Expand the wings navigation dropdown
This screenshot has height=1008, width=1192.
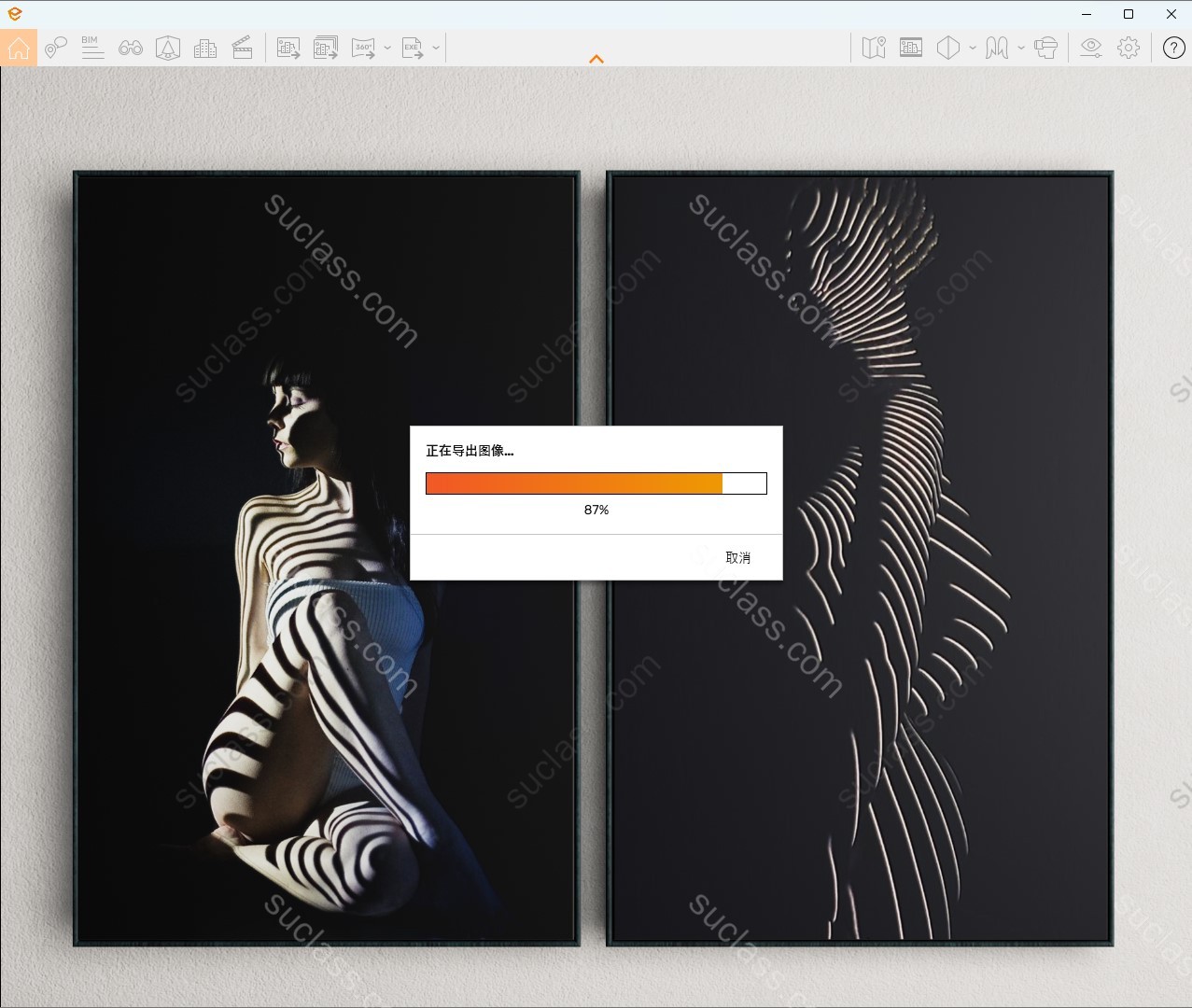point(1021,48)
